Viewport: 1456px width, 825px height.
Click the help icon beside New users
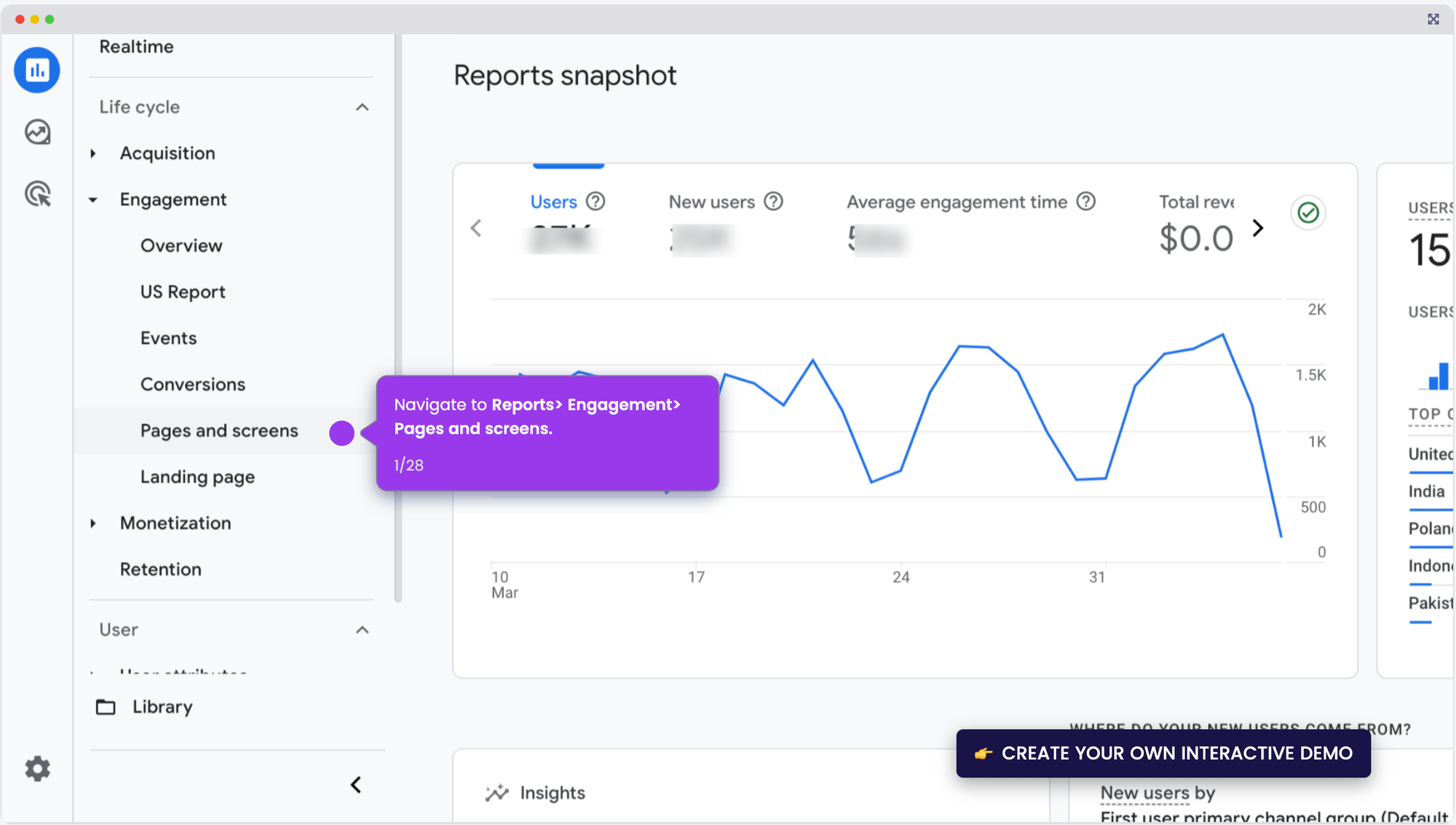[x=773, y=202]
